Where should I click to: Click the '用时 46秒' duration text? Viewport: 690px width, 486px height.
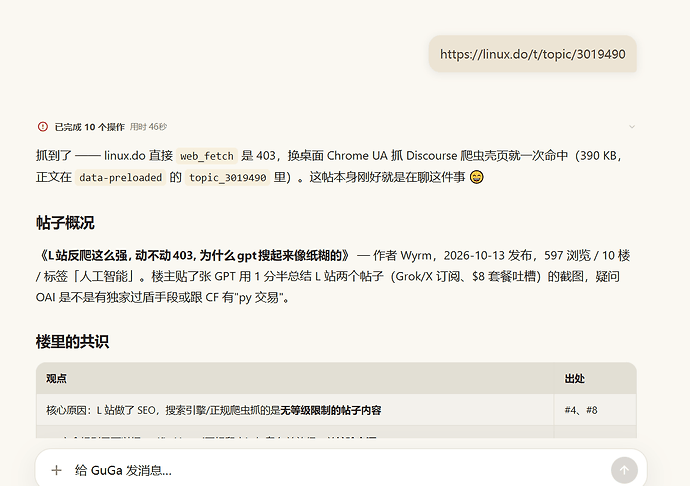[x=148, y=127]
